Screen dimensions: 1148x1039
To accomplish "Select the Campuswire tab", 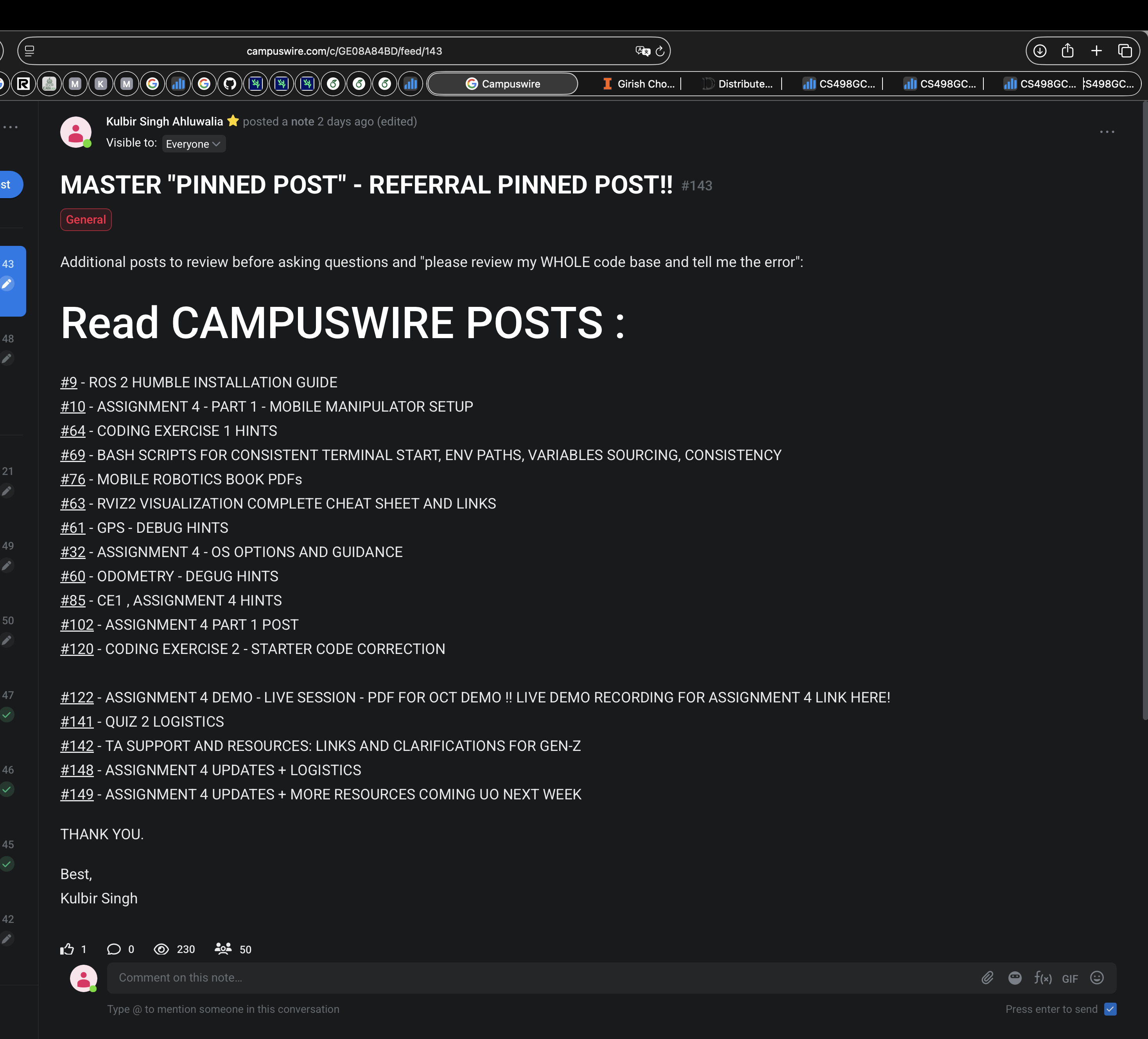I will coord(502,84).
